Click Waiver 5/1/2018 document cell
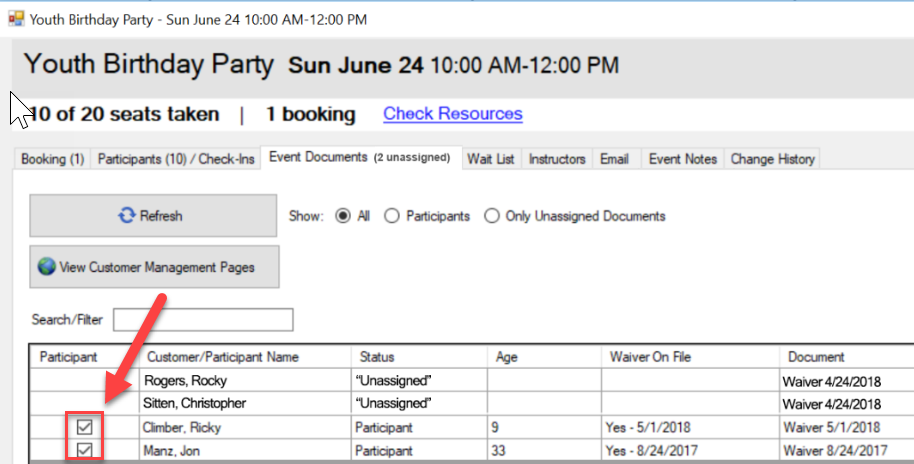The height and width of the screenshot is (464, 914). pos(831,428)
